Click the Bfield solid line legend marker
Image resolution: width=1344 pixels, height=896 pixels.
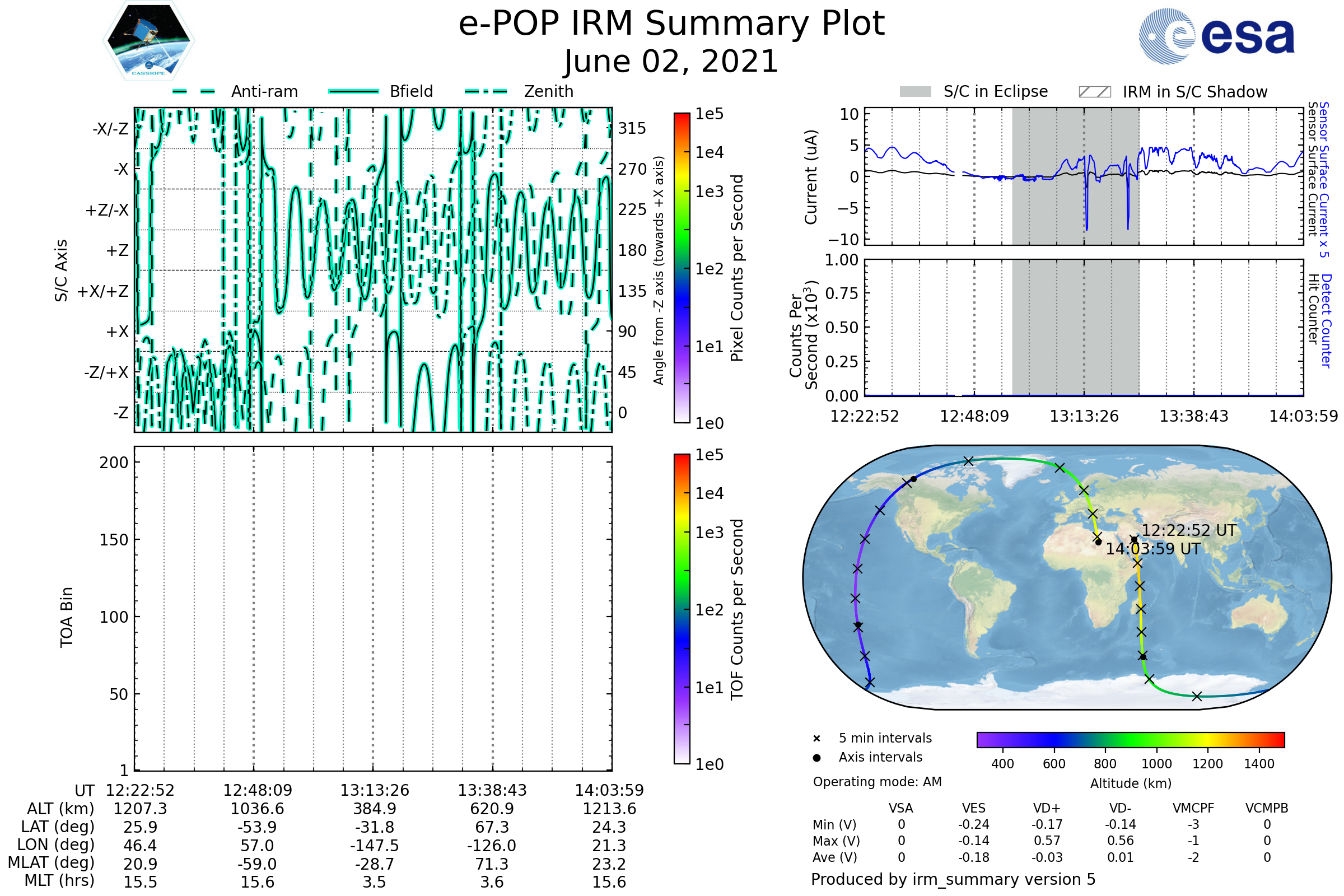click(x=353, y=91)
